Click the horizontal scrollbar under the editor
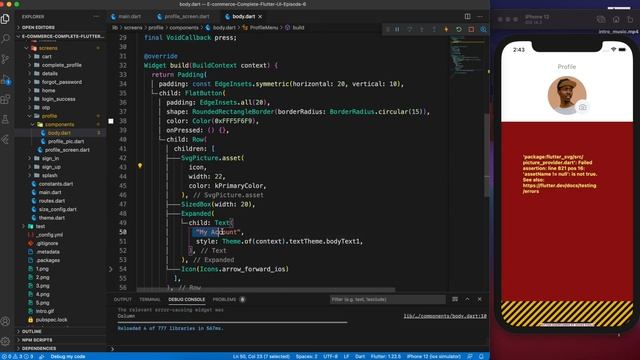 [266, 290]
